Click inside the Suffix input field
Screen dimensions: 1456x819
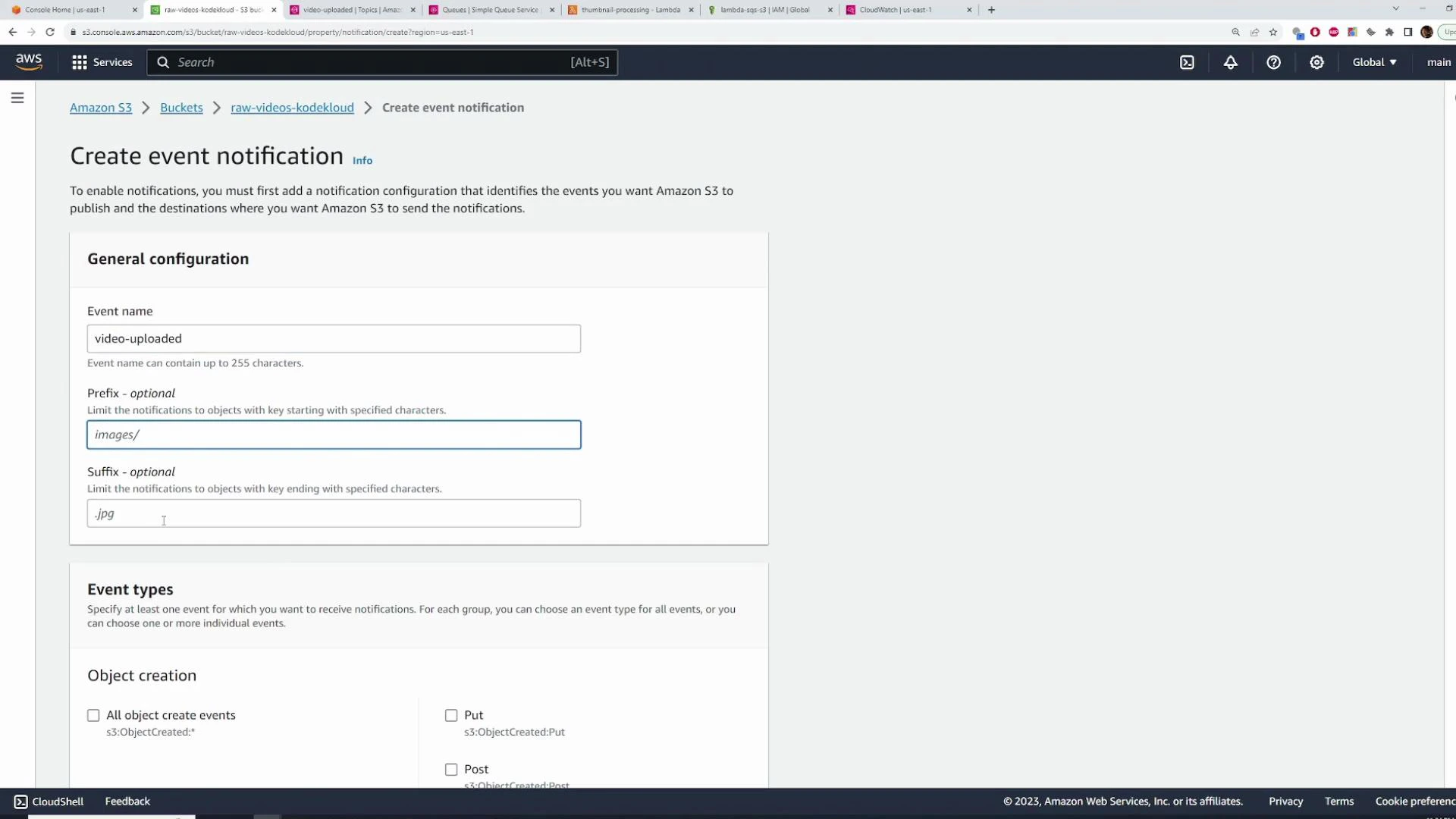334,513
